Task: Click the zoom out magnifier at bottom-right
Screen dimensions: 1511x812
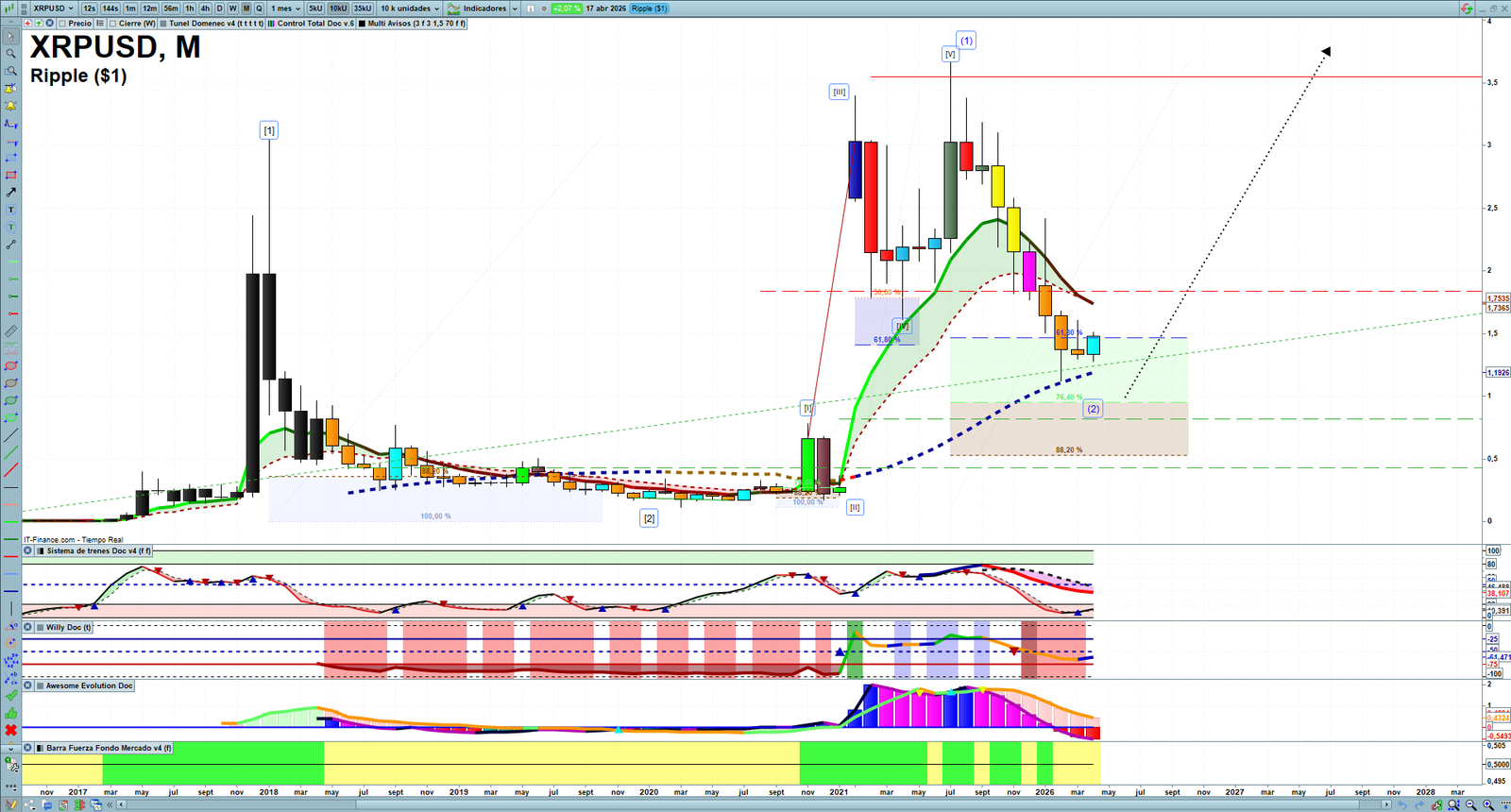Action: [1470, 805]
